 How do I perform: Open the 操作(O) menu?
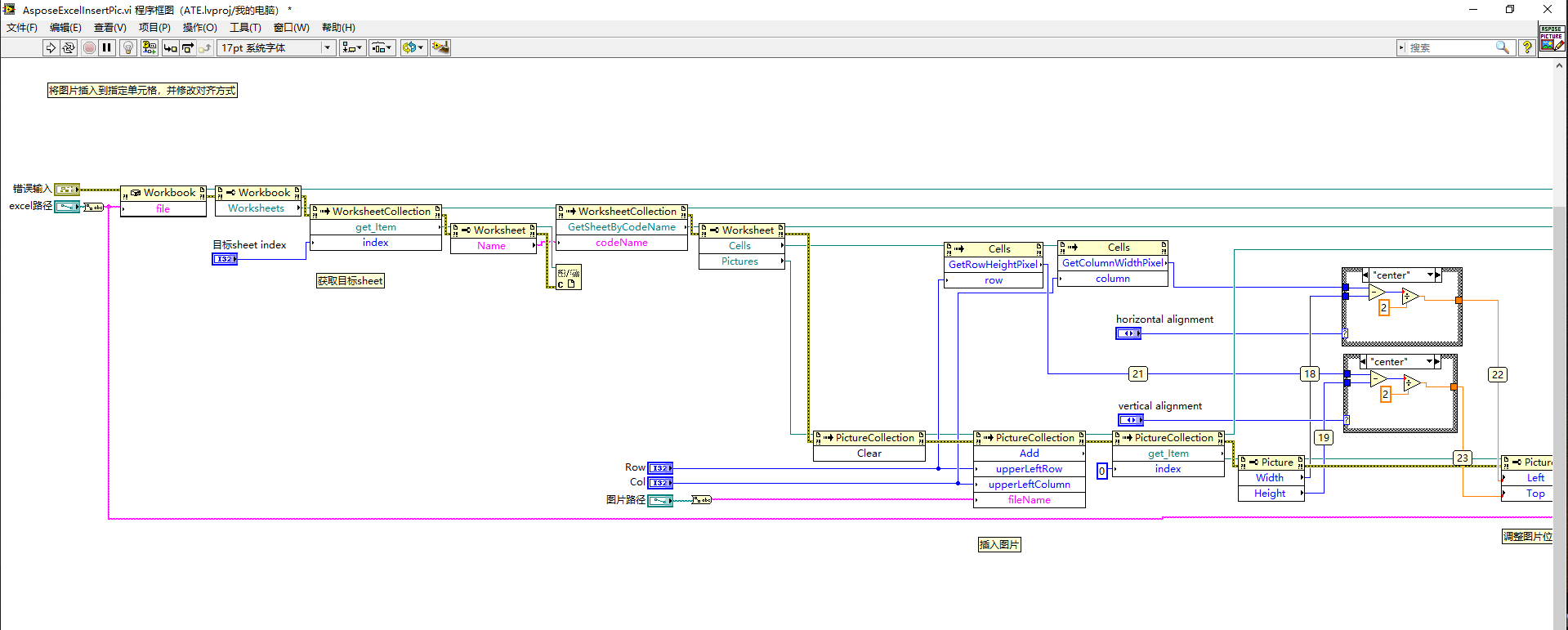200,27
